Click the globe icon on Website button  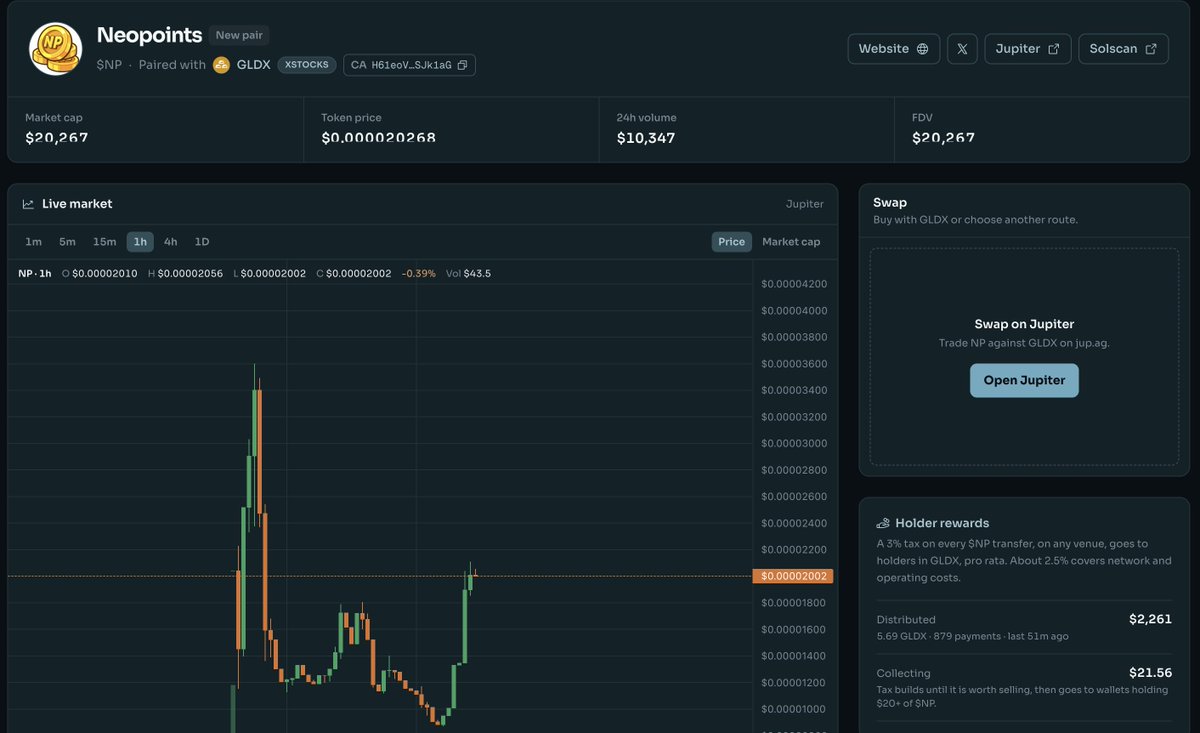922,49
